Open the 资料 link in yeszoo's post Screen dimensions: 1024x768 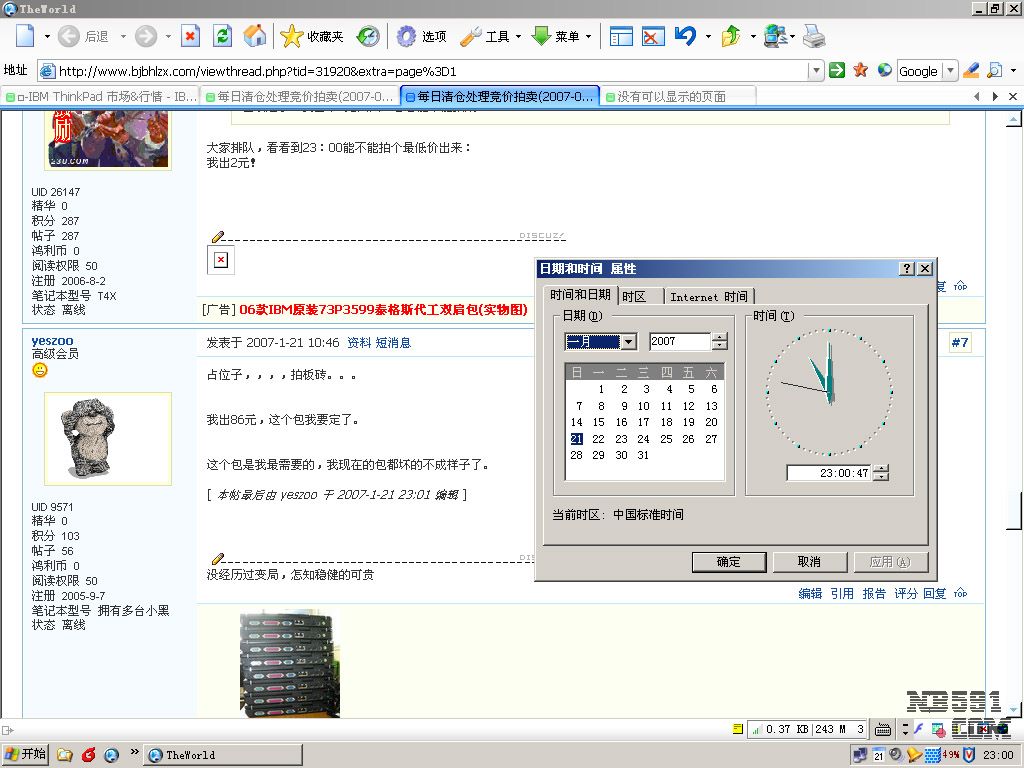358,343
